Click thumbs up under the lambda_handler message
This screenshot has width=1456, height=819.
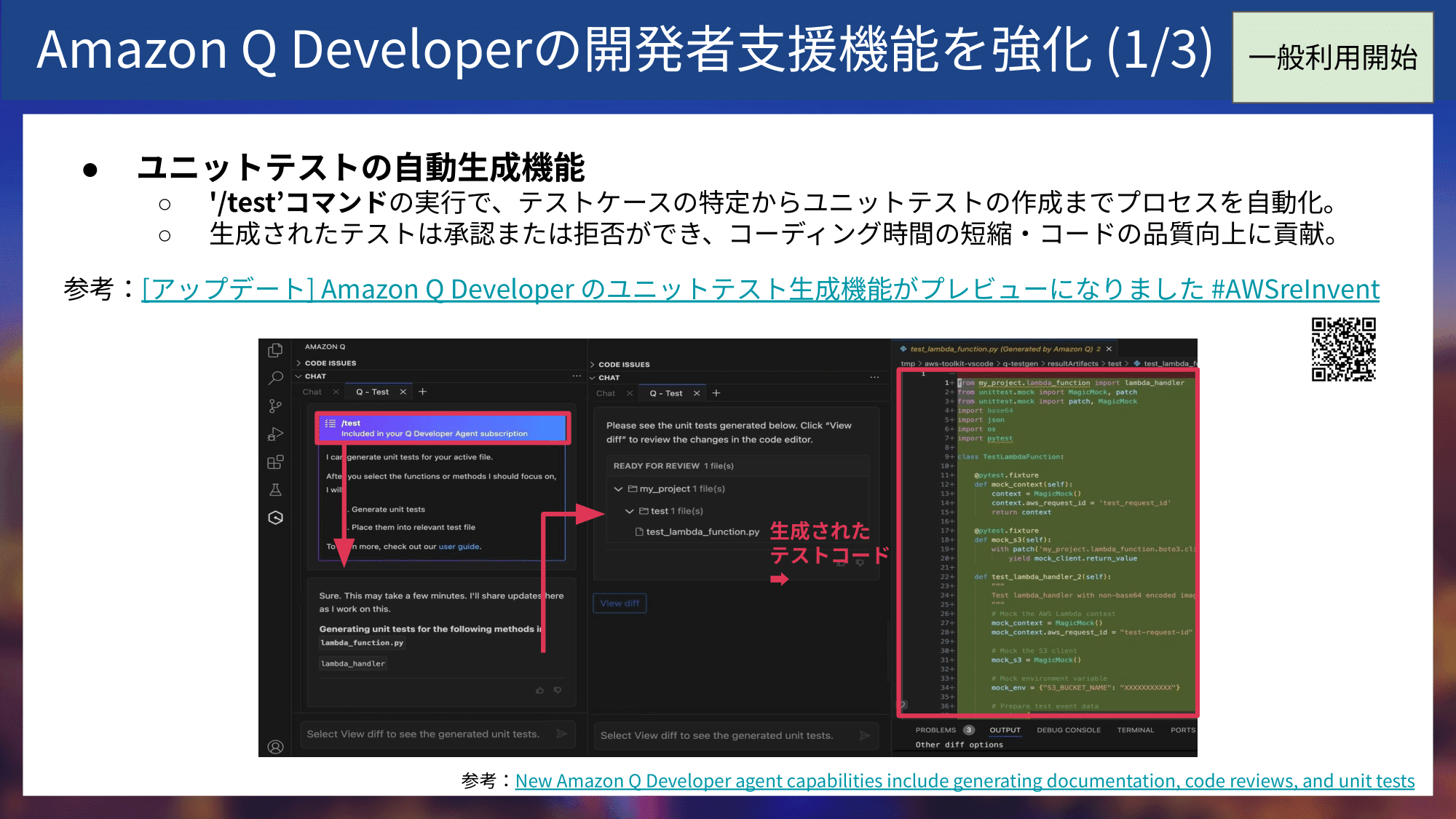tap(539, 690)
